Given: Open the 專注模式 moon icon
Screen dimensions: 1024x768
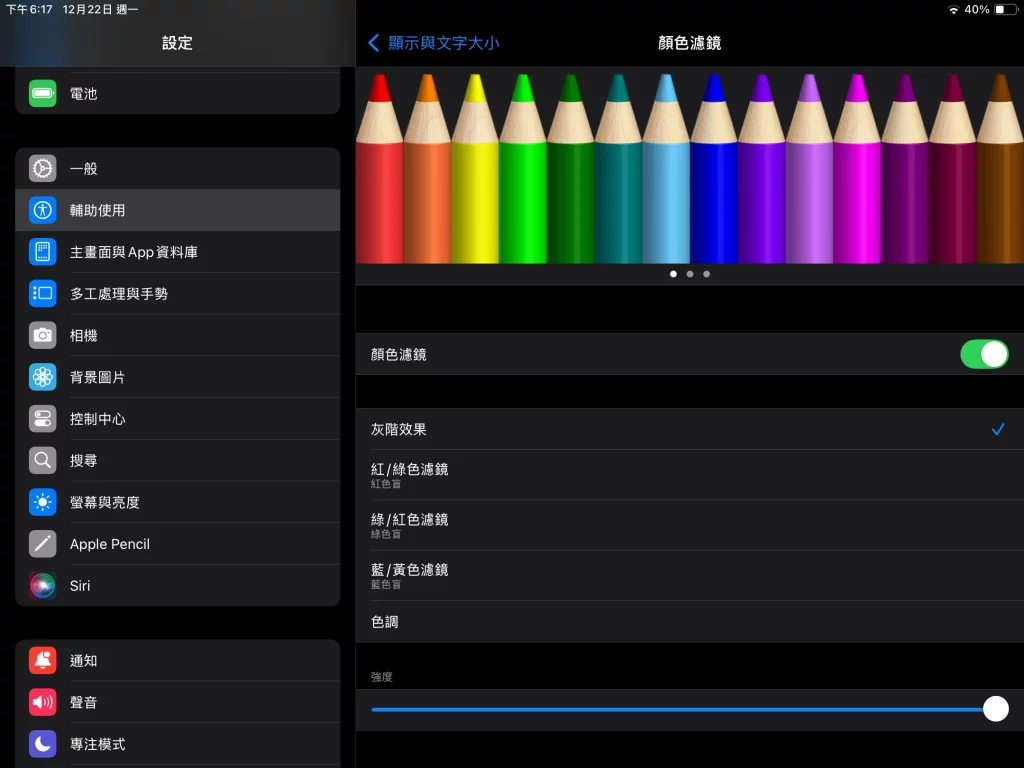Looking at the screenshot, I should (x=42, y=744).
